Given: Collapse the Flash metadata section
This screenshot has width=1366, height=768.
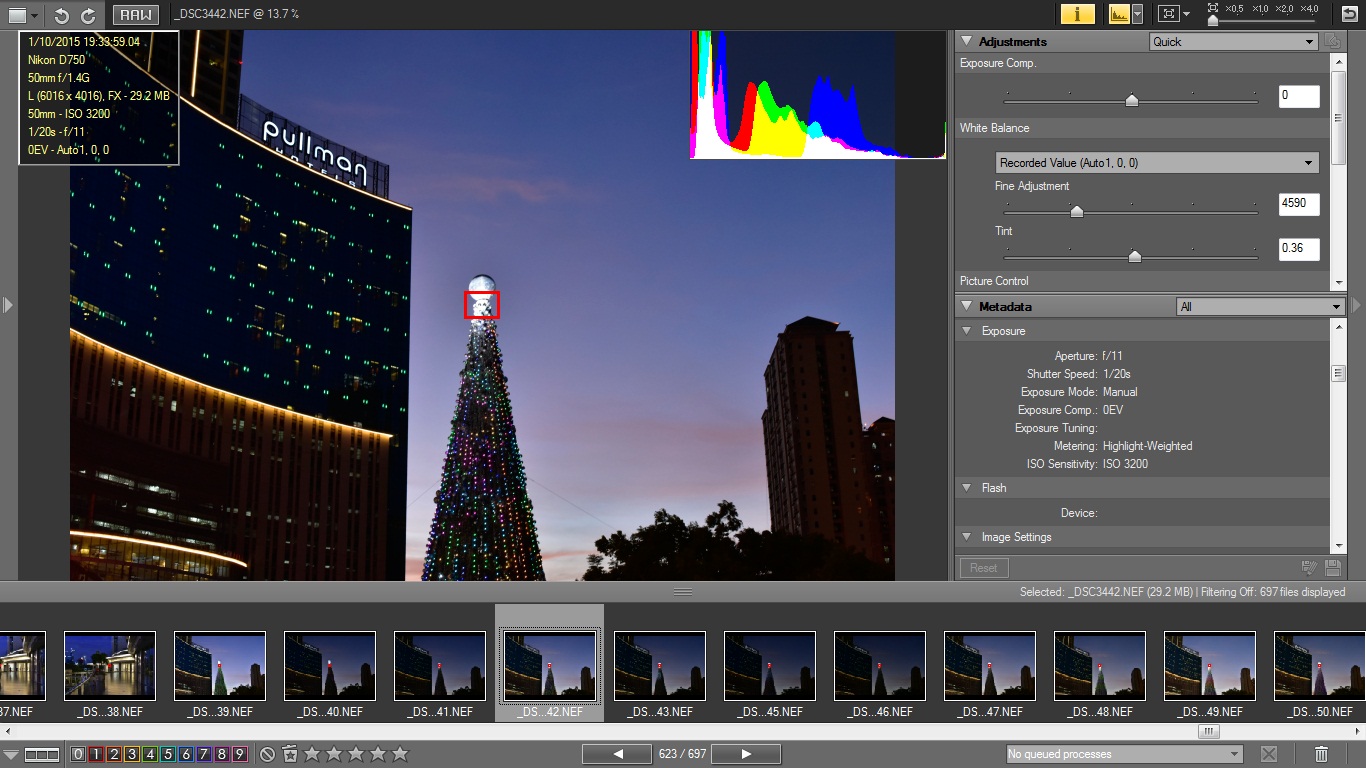Looking at the screenshot, I should point(967,488).
